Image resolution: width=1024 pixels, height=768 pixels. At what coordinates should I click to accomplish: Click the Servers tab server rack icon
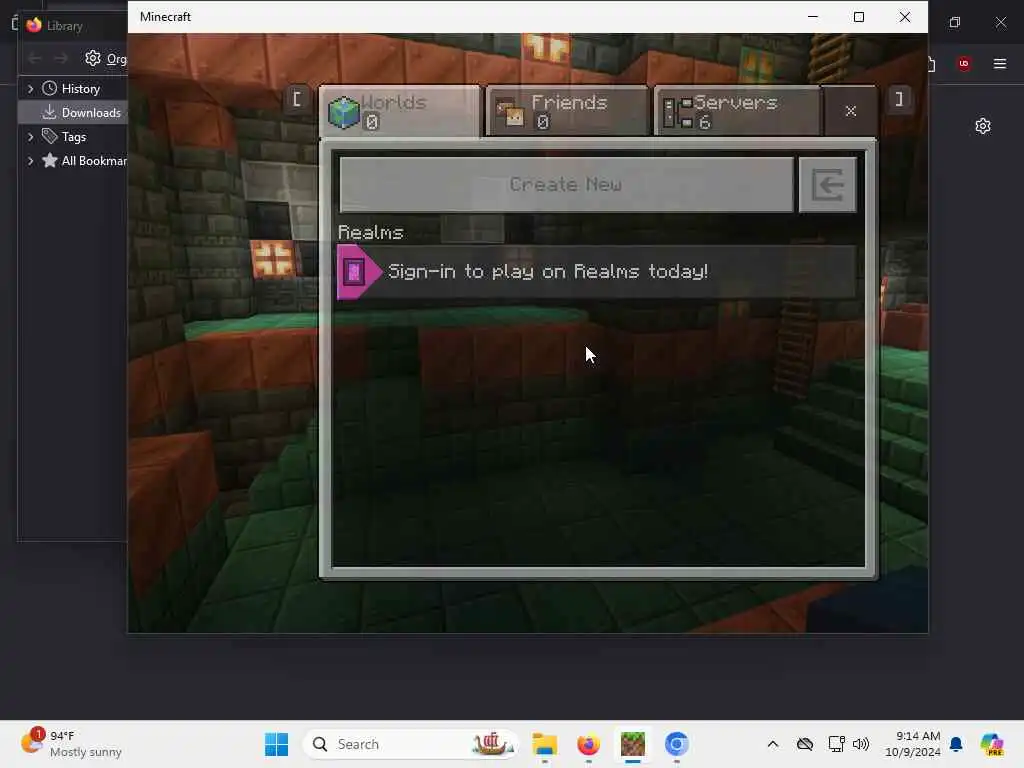click(678, 112)
